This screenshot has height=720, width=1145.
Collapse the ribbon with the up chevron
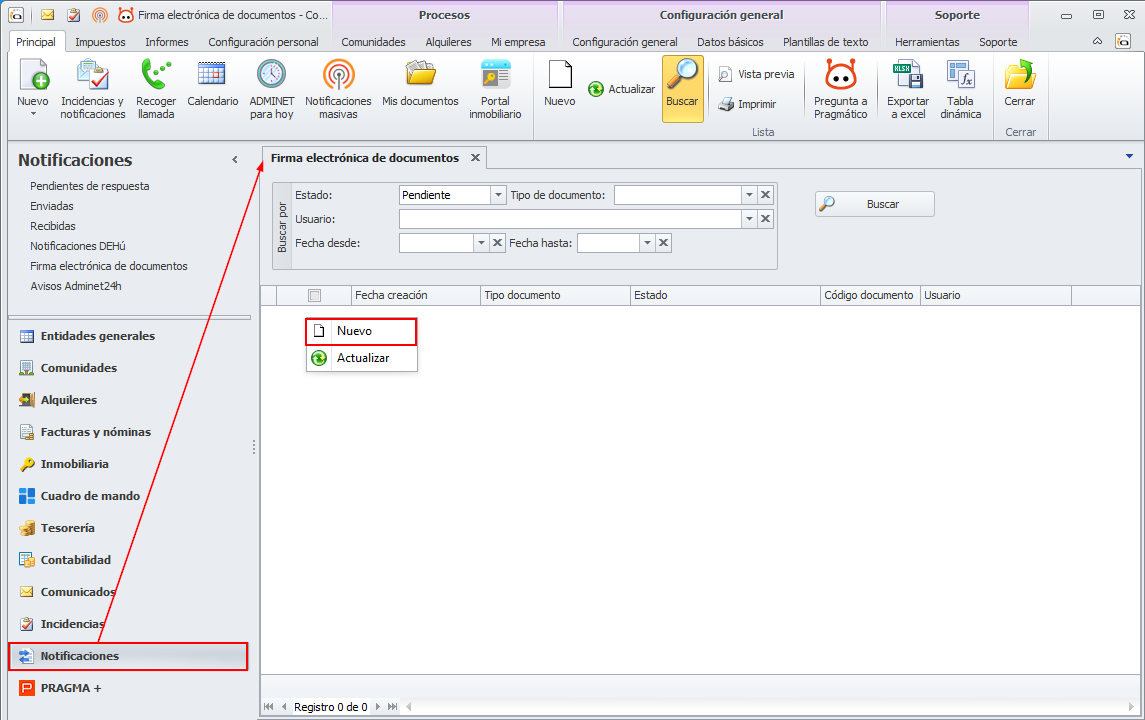pyautogui.click(x=1098, y=42)
